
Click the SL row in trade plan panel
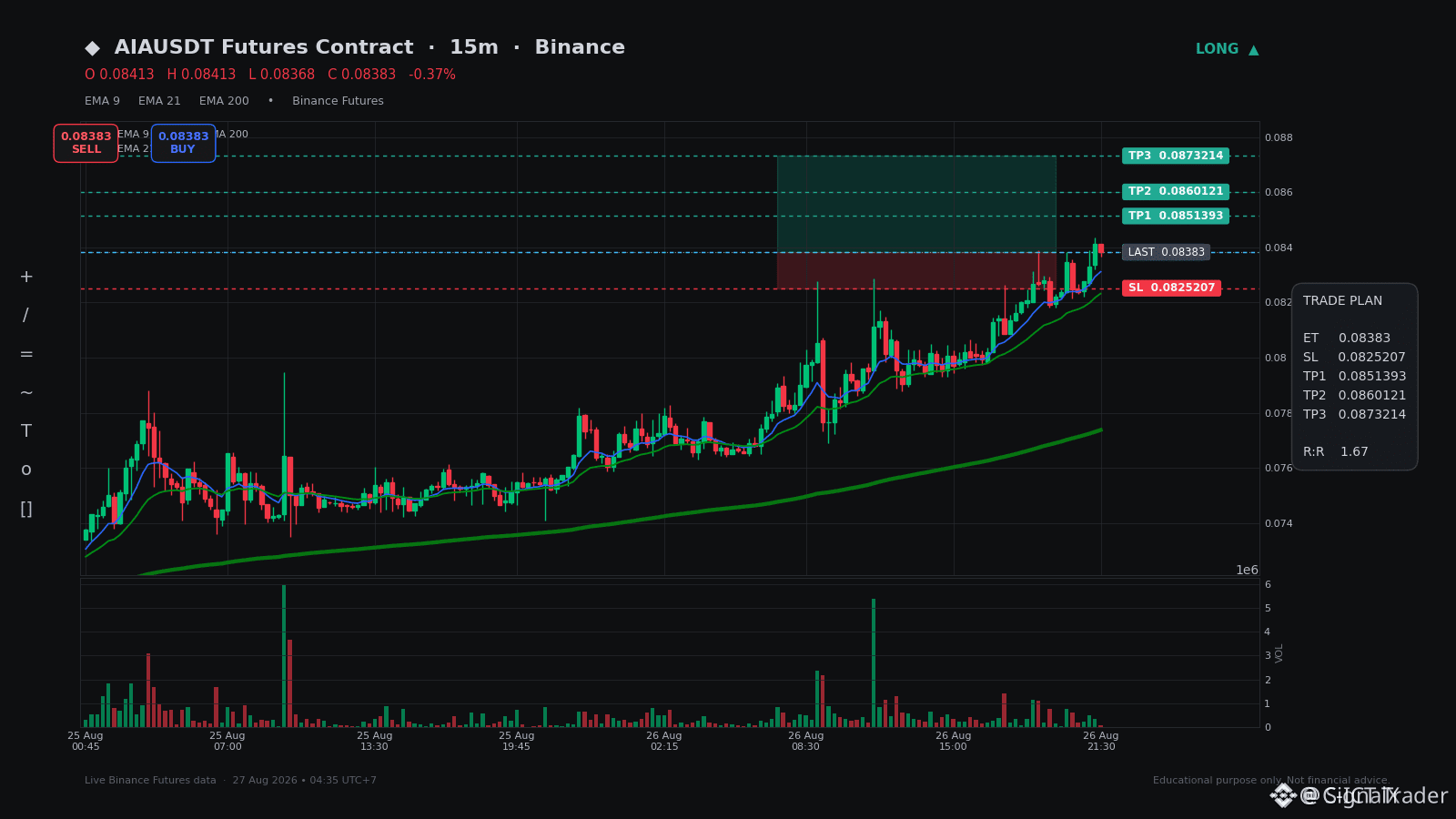point(1354,358)
